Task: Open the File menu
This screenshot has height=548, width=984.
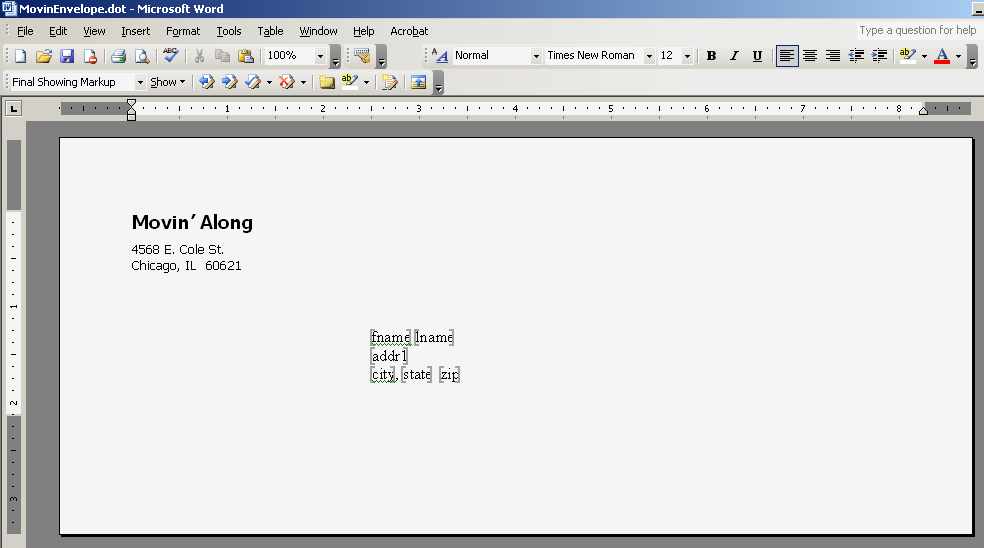Action: tap(25, 31)
